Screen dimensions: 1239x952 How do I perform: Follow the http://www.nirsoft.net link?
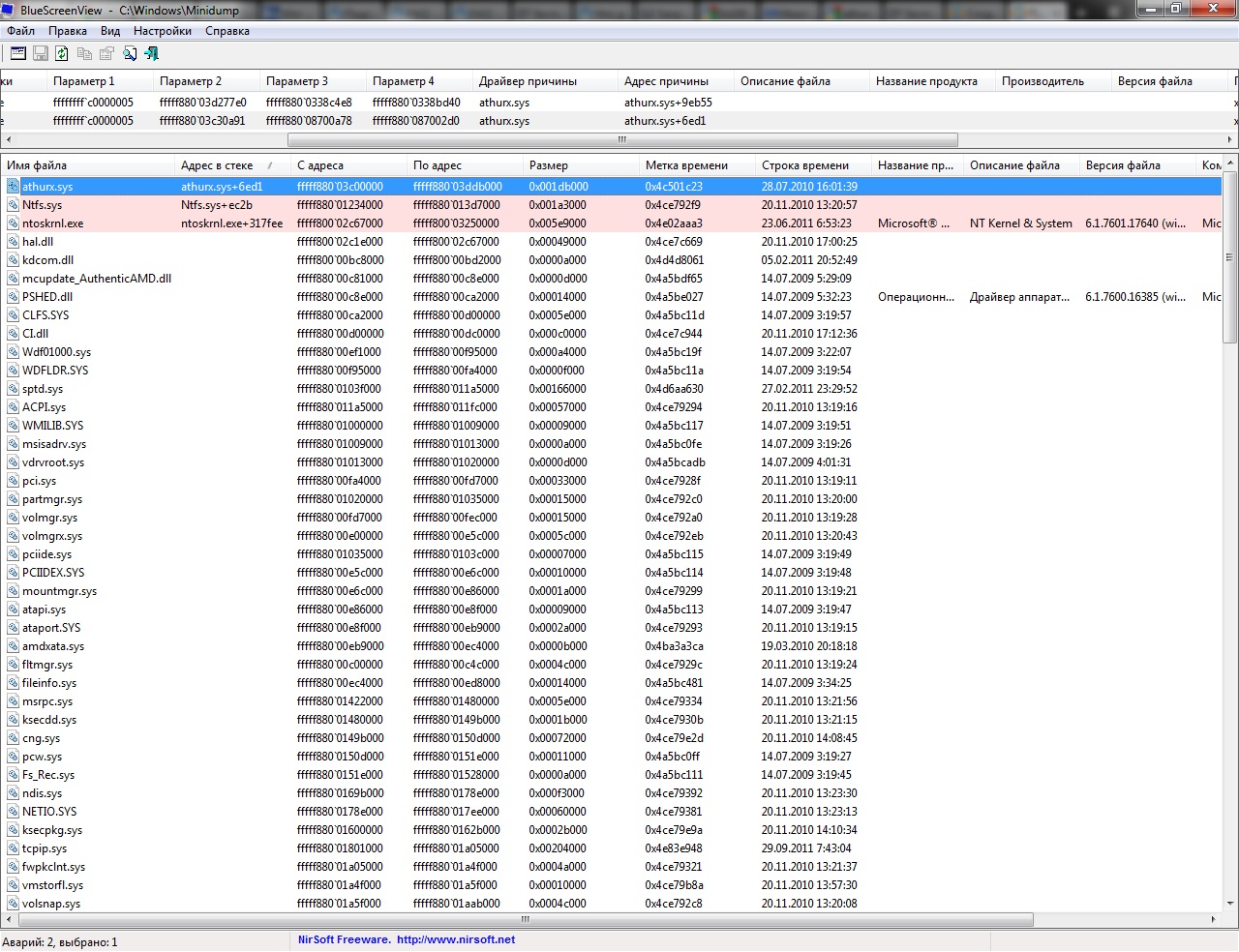click(x=455, y=939)
